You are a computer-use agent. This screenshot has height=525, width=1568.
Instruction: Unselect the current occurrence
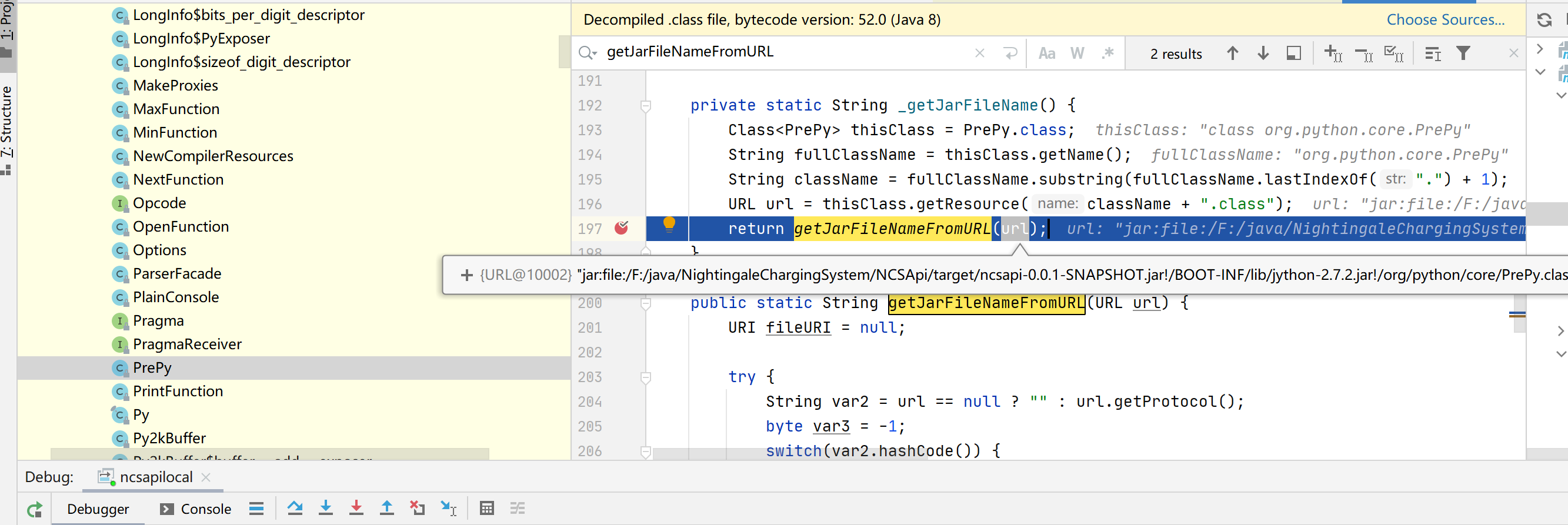1364,55
